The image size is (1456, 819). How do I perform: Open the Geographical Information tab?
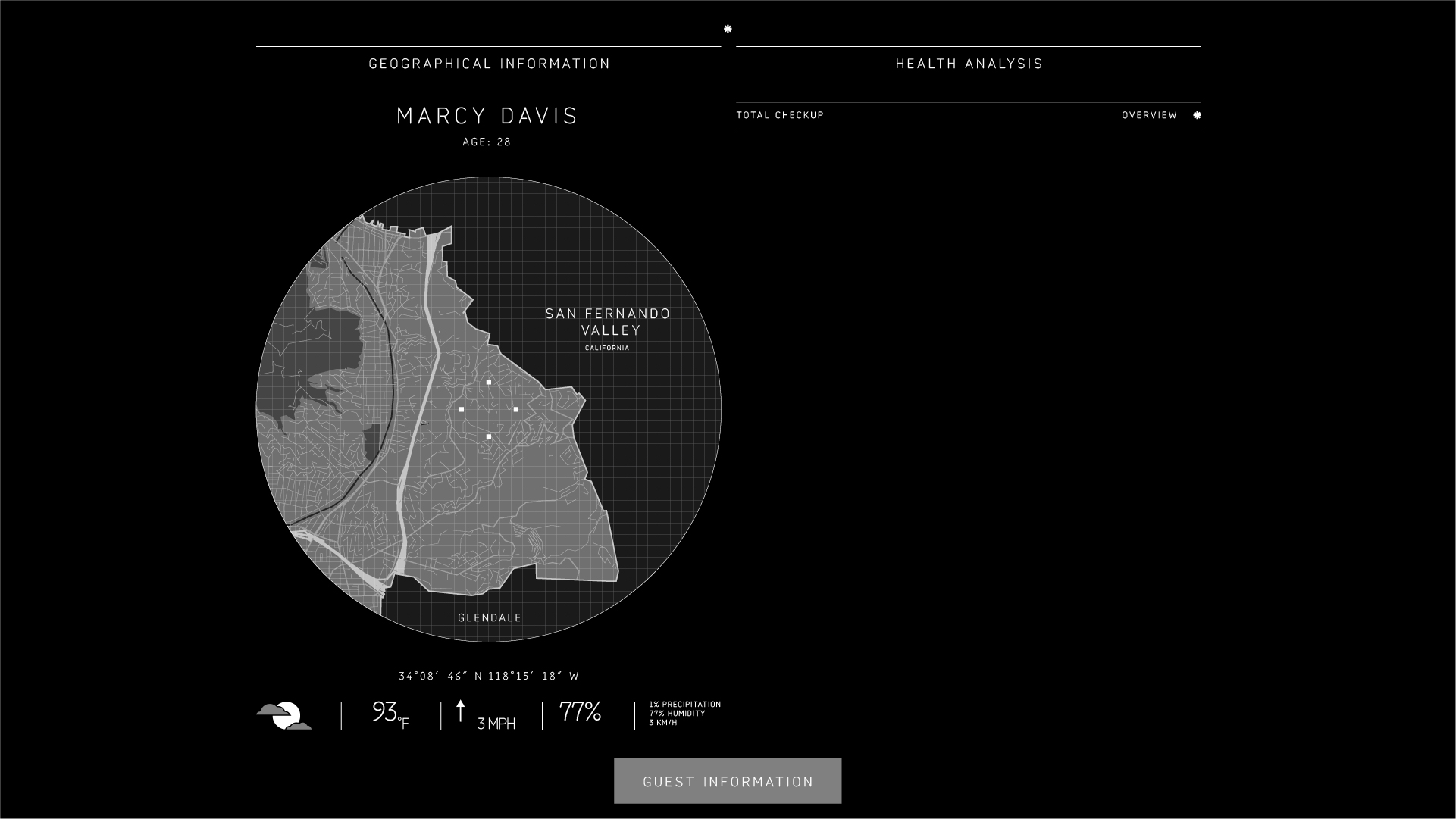point(489,64)
